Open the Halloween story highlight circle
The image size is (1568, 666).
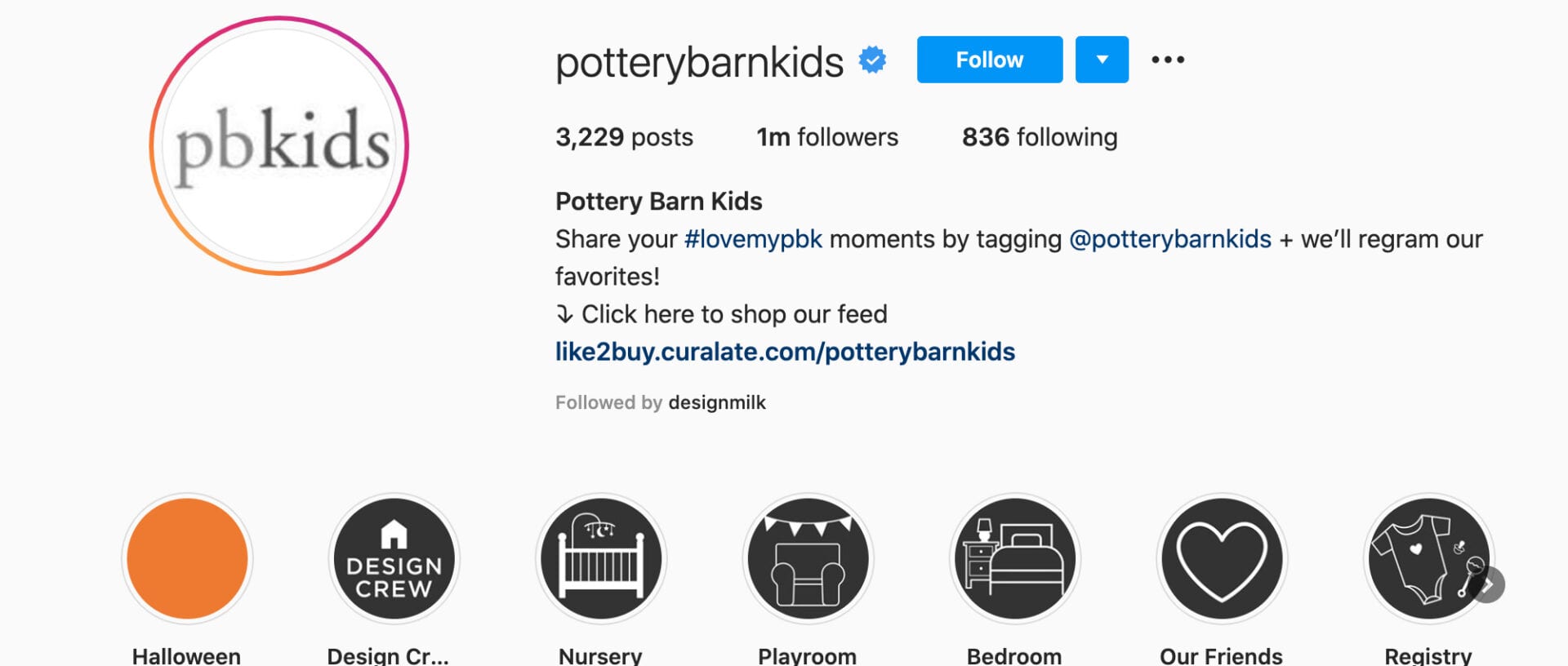187,558
